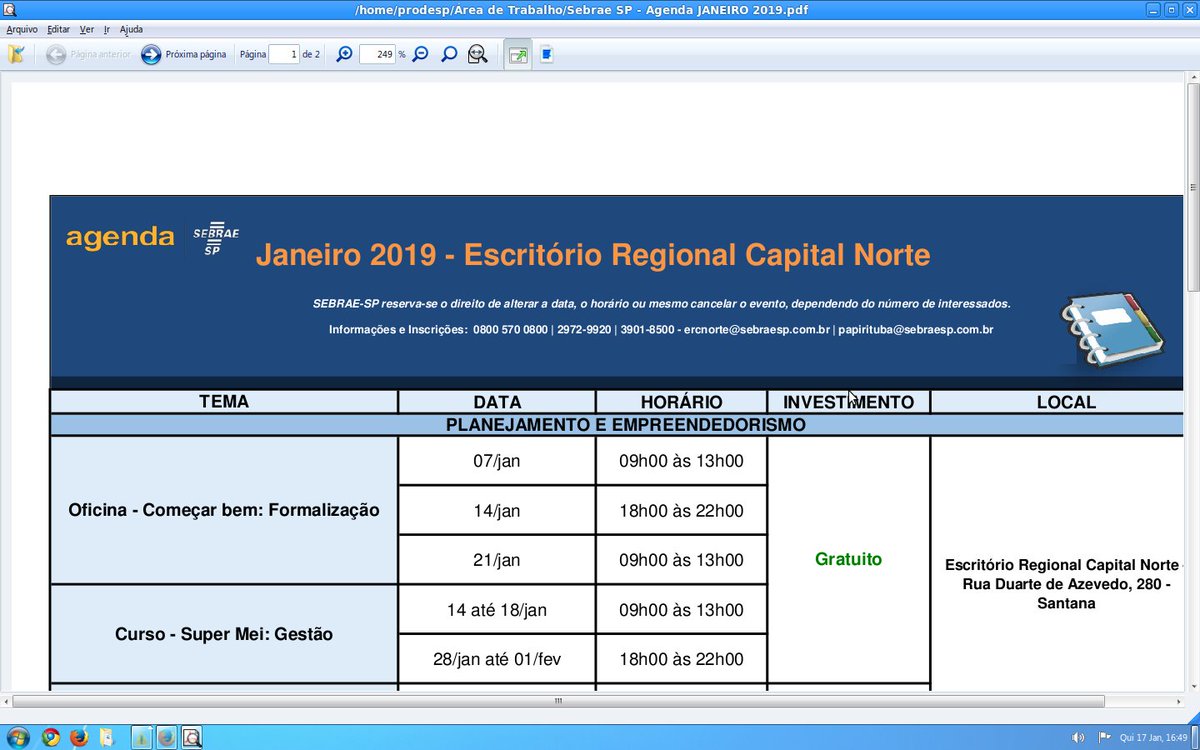Click the LOCAL column header

[x=1066, y=402]
